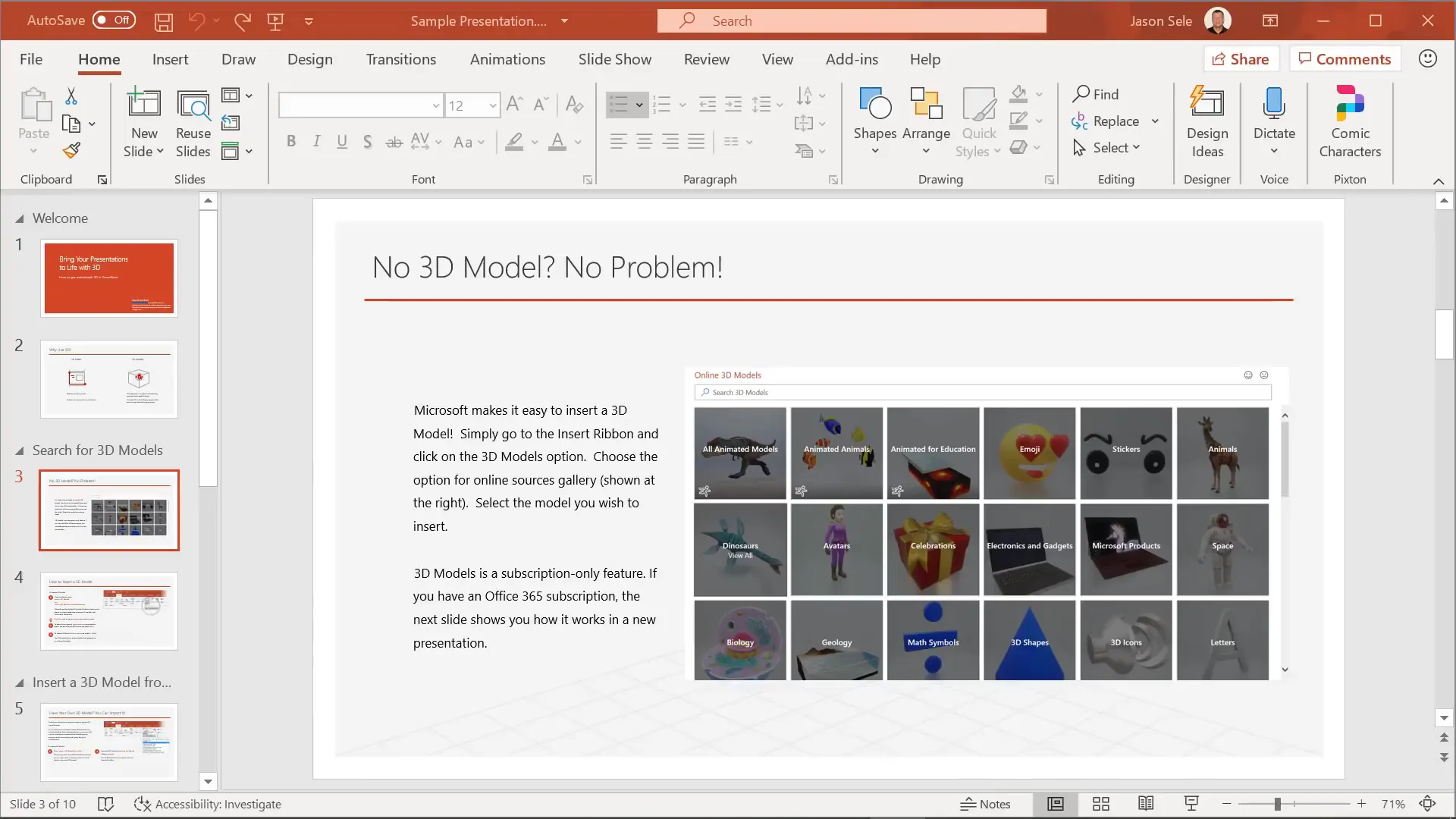Open the File tab
1456x819 pixels.
[31, 59]
